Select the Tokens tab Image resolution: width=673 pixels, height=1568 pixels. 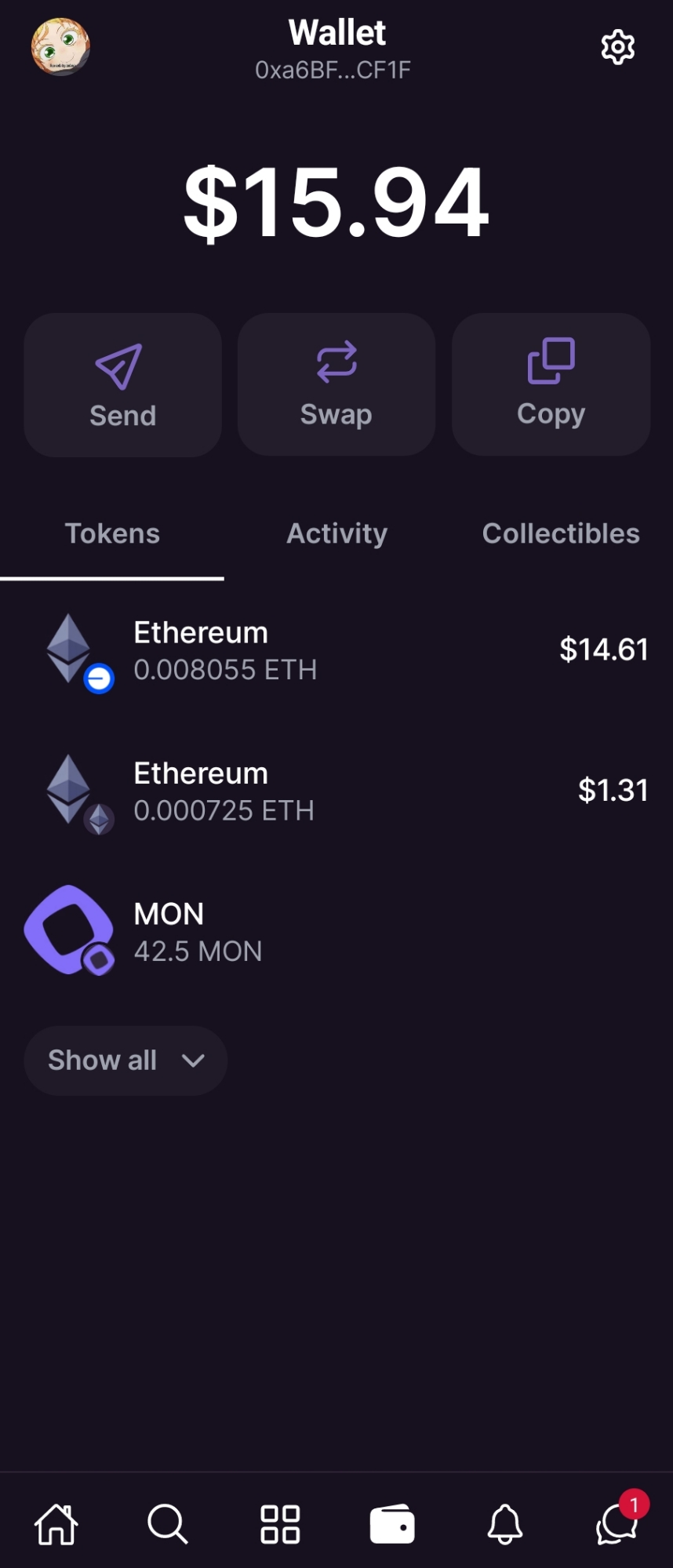pos(112,533)
